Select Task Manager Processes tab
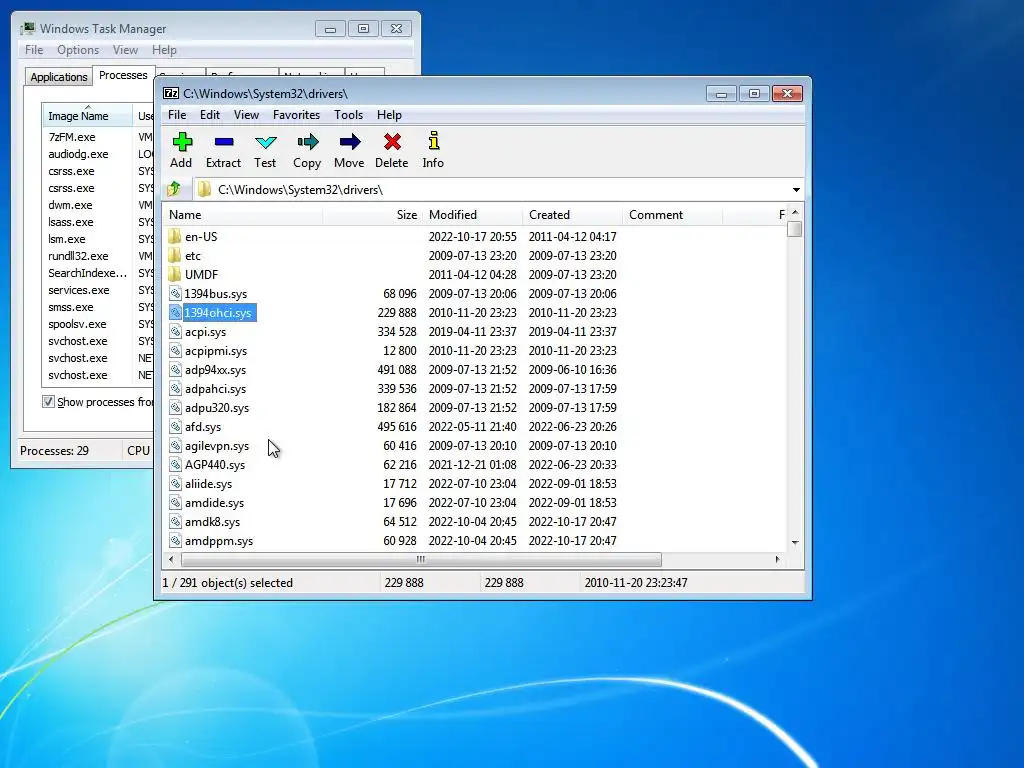This screenshot has height=768, width=1024. point(123,75)
